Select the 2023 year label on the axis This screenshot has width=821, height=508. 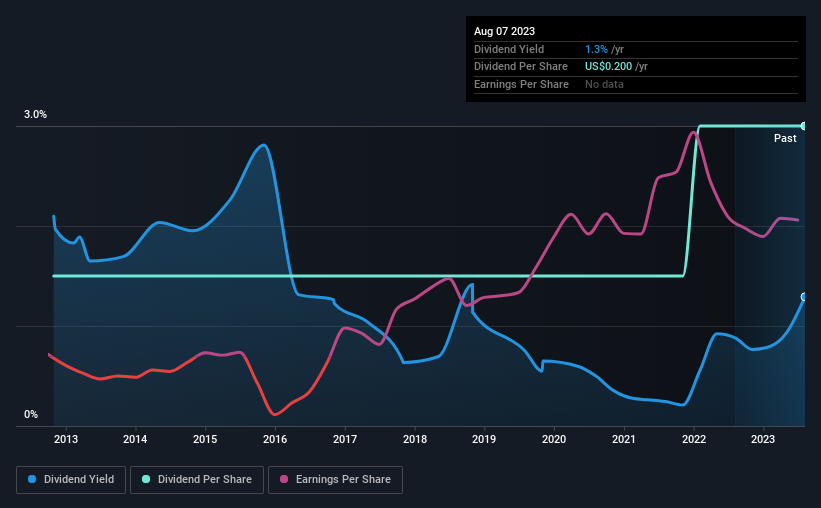pyautogui.click(x=763, y=439)
